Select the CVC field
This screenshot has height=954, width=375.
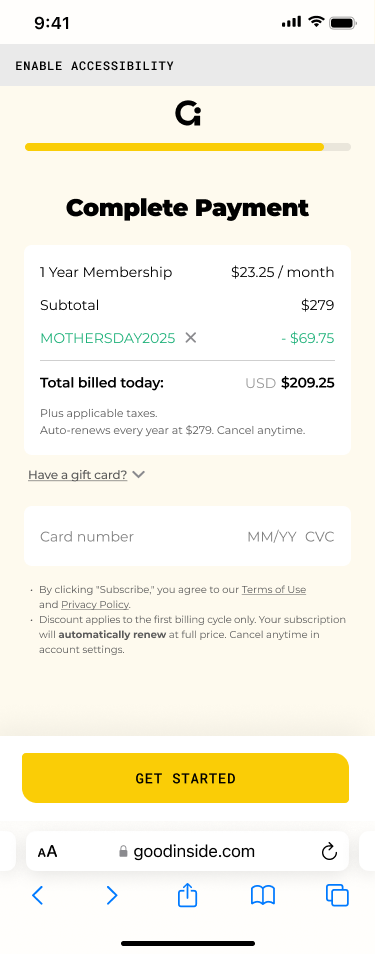(320, 537)
